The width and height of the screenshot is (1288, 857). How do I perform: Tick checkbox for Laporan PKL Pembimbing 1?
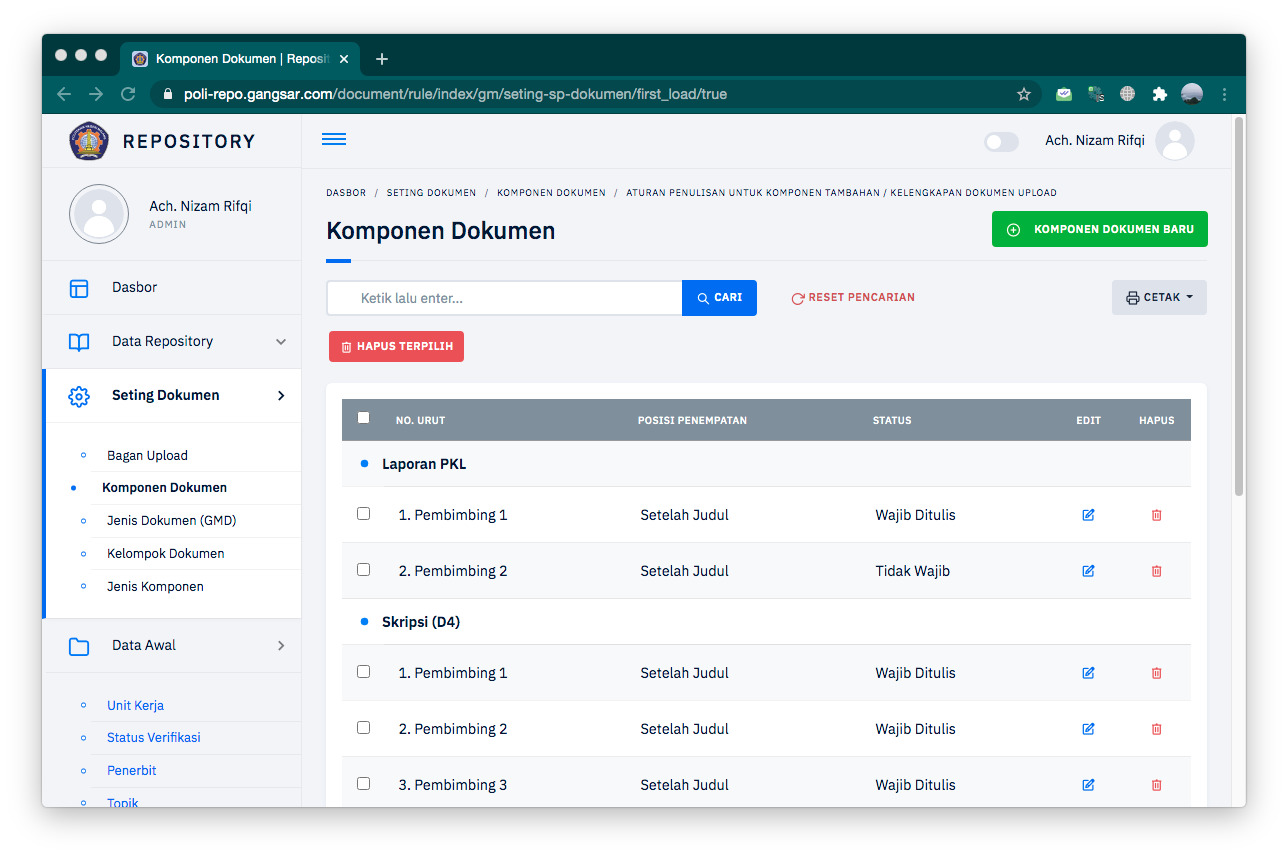click(363, 514)
